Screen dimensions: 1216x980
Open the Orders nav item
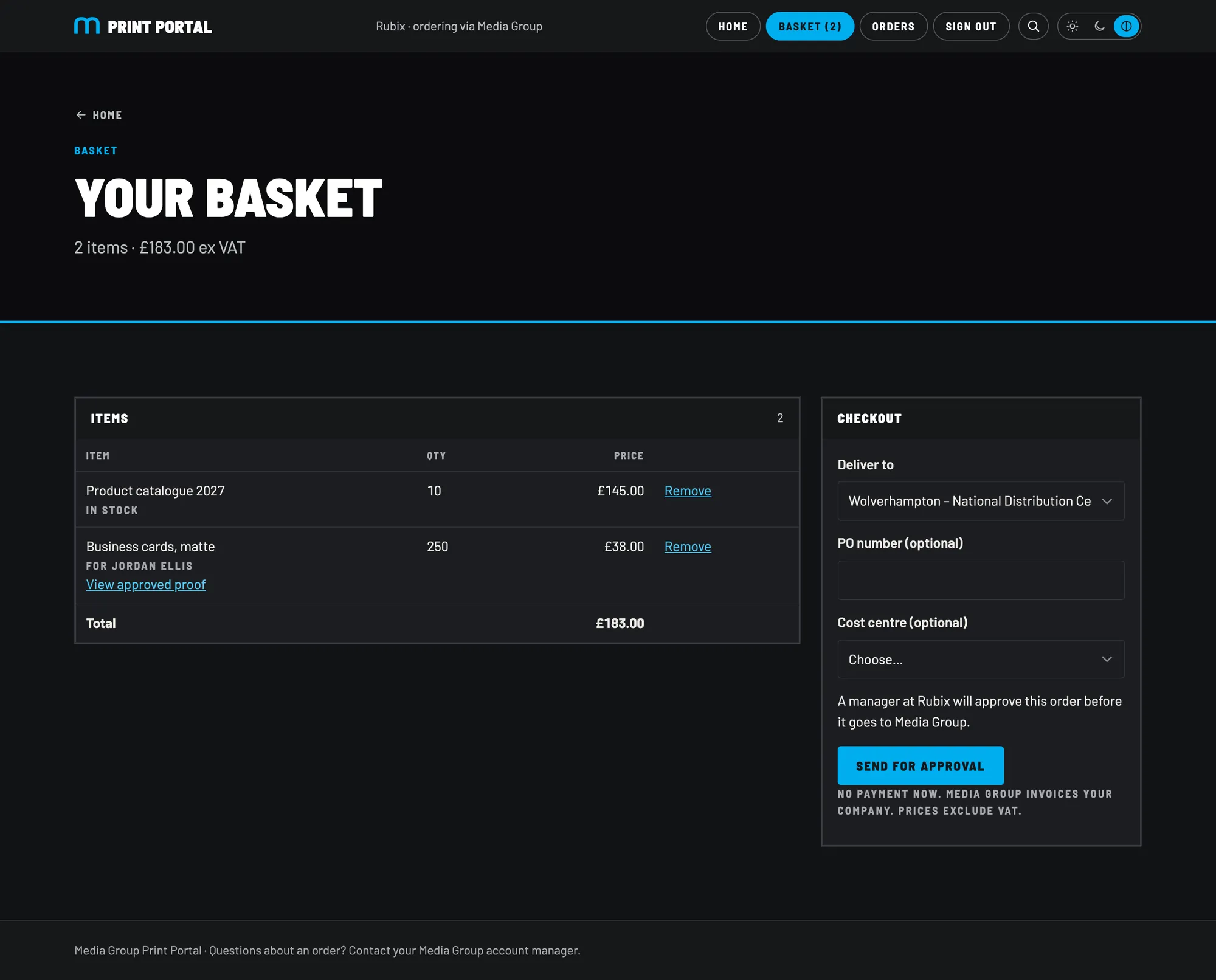(893, 26)
